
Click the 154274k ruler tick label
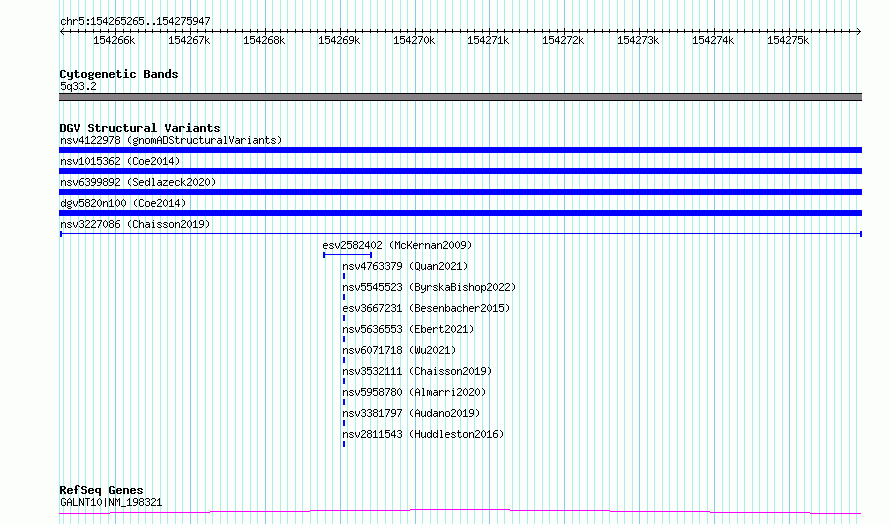tap(713, 40)
